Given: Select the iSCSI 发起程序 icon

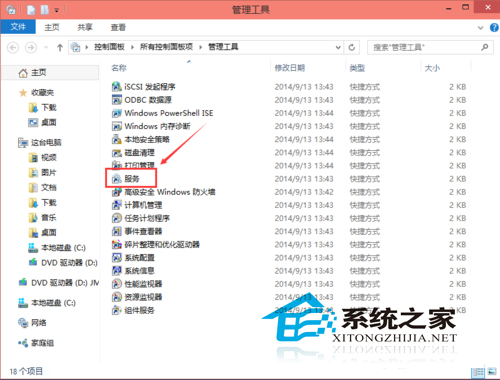Looking at the screenshot, I should 116,87.
